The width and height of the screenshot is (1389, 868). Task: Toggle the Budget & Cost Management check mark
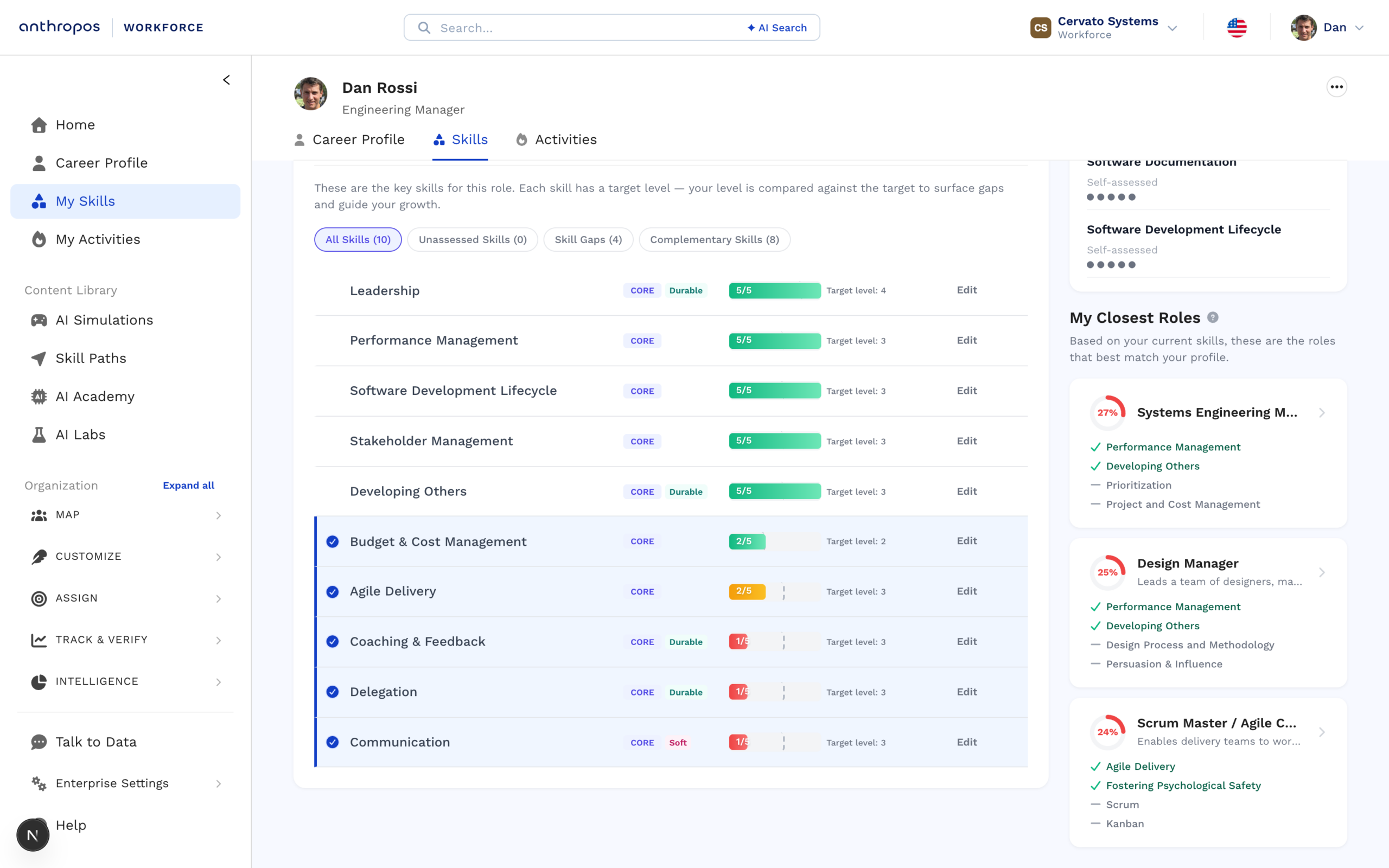(x=332, y=541)
